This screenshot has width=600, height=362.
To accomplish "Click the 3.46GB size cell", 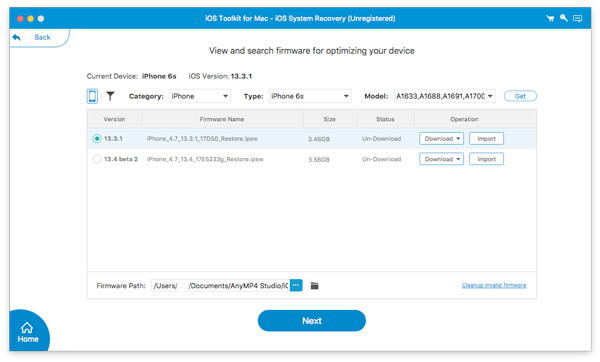I will (319, 139).
